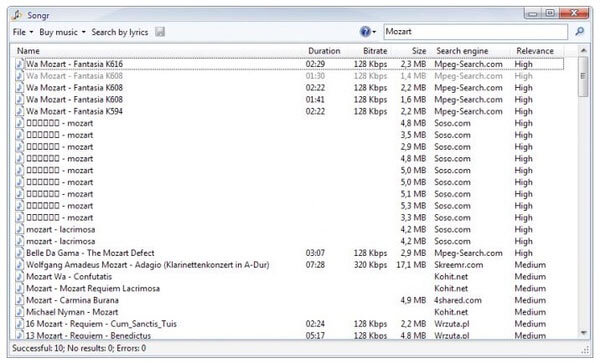
Task: Click music note icon for Fantasia K594
Action: coord(20,111)
